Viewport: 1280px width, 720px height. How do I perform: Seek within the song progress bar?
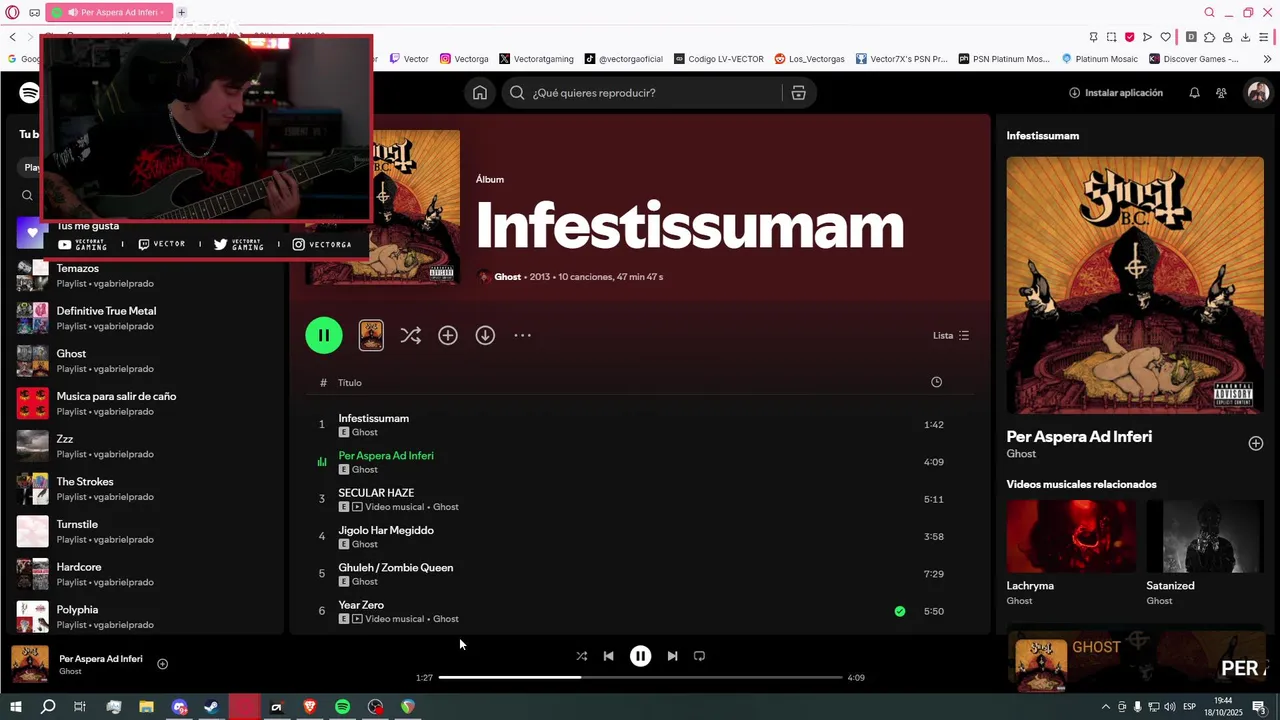coord(640,677)
